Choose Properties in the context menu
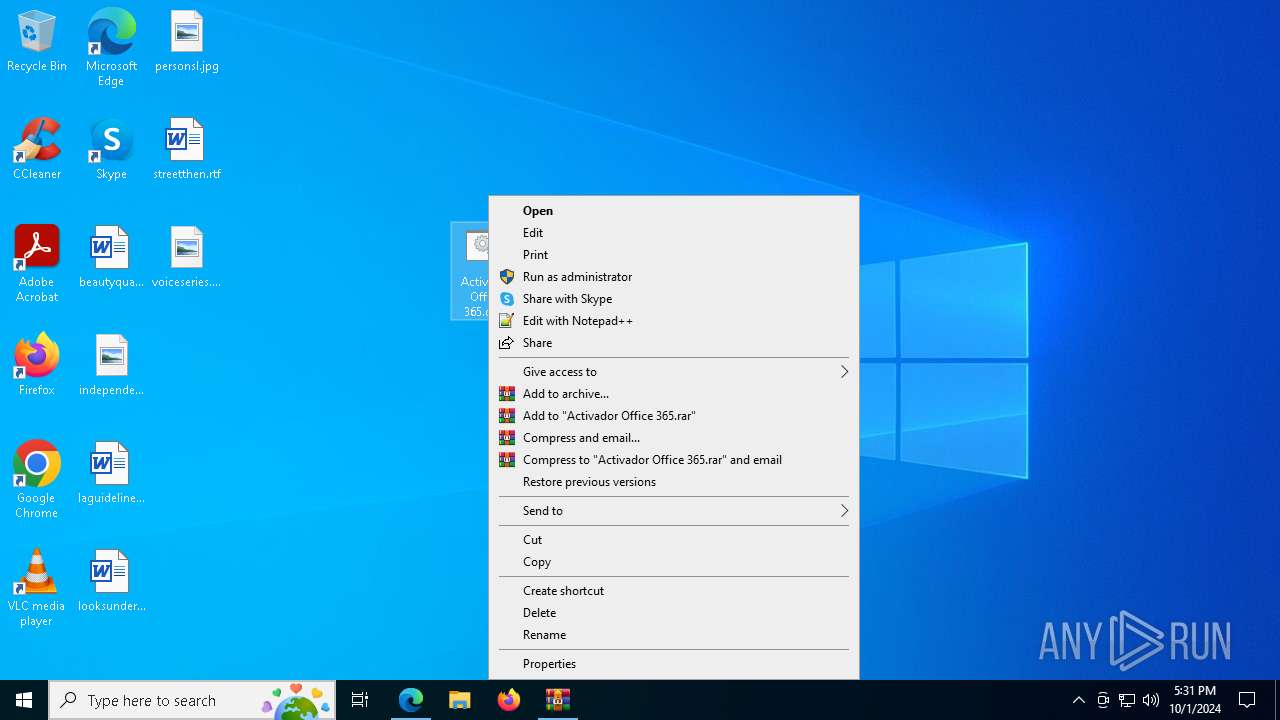1280x720 pixels. 674,664
